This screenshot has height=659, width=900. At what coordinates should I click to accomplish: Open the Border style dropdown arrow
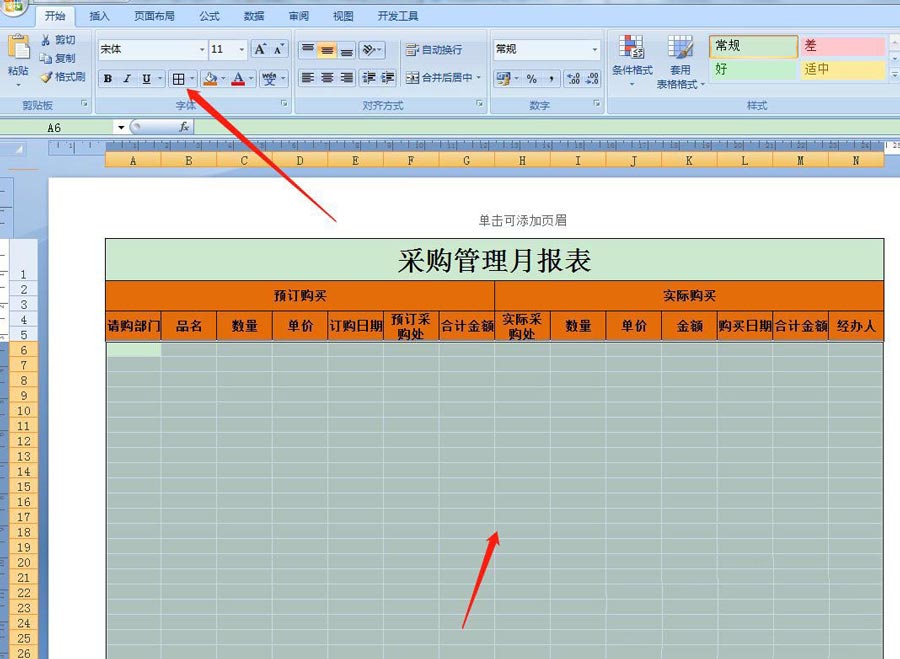coord(191,78)
